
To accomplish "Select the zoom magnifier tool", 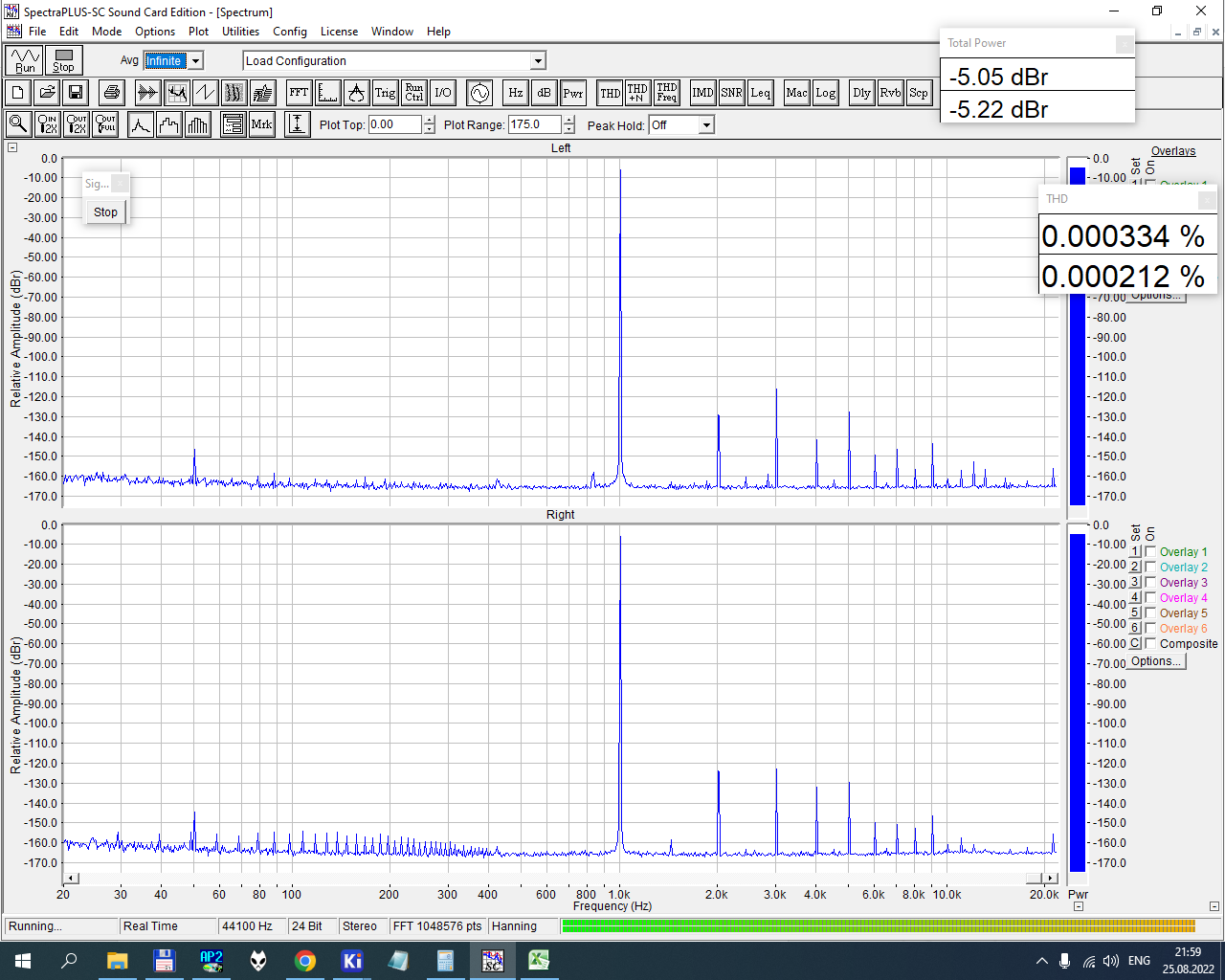I will coord(18,124).
